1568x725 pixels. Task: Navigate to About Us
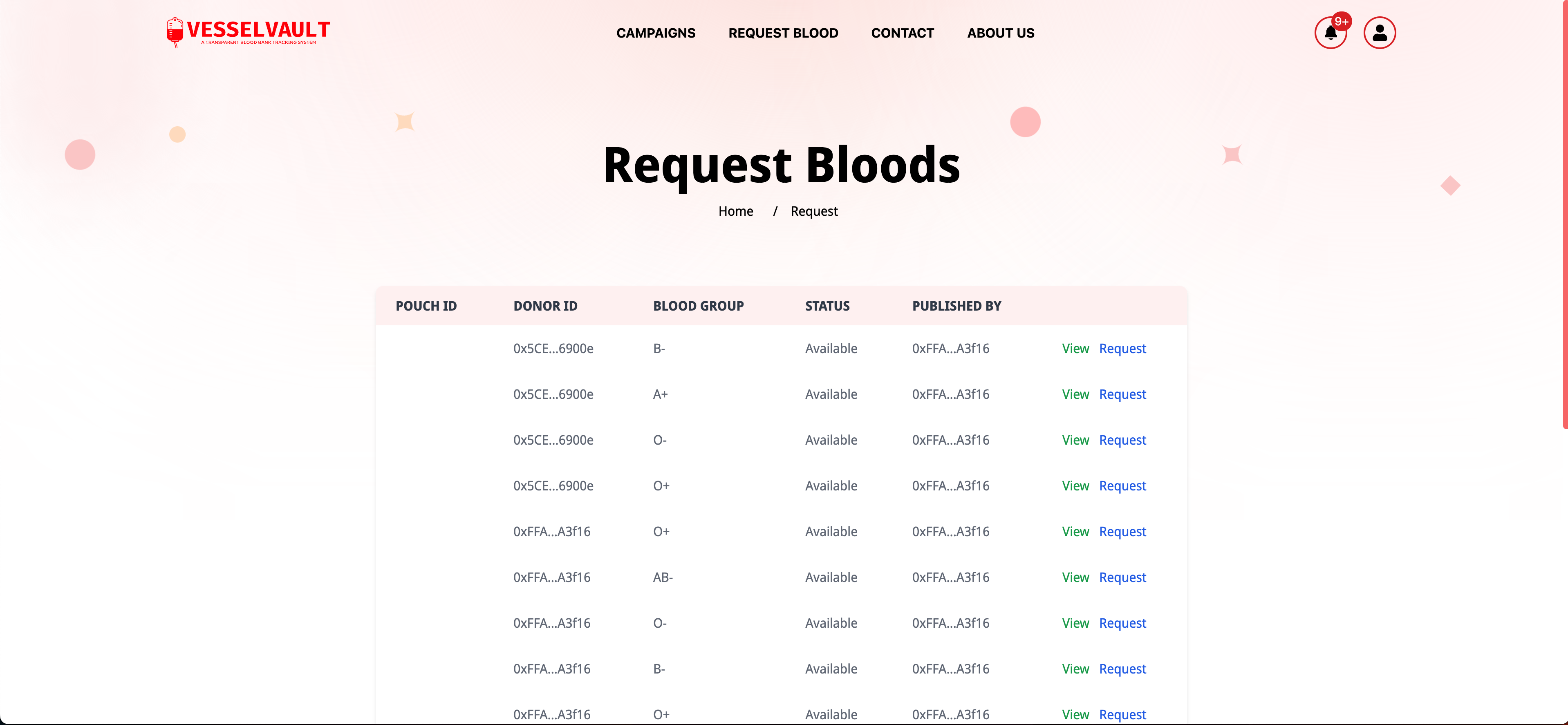pos(1000,33)
